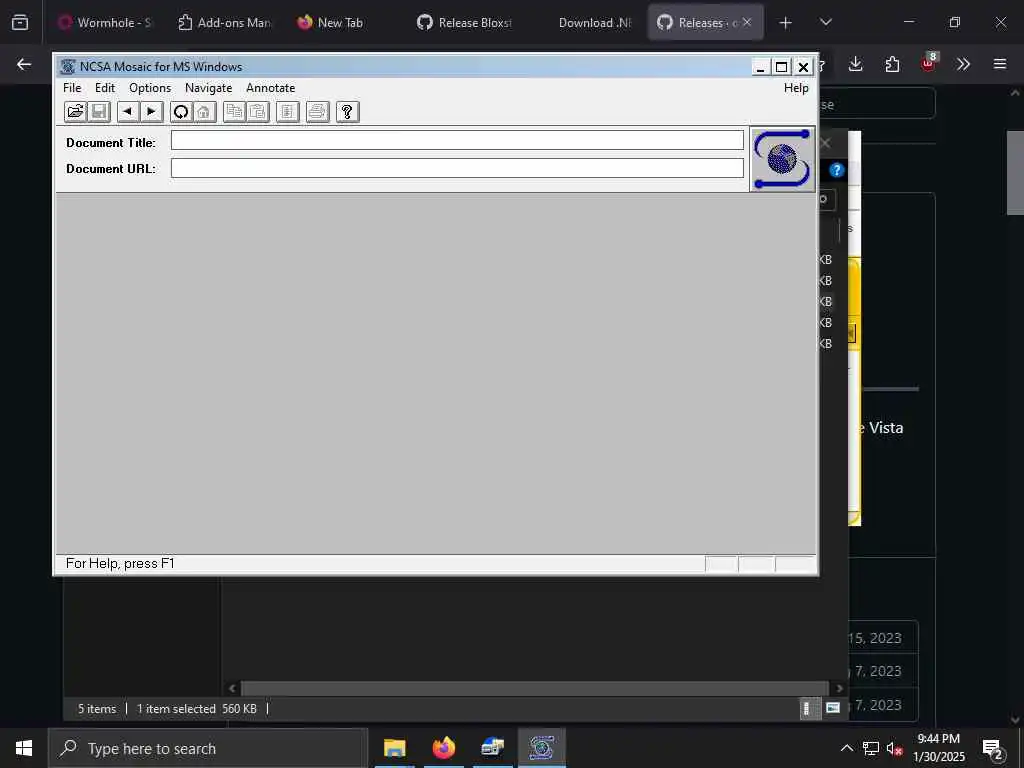Click the Save floppy-disk toolbar icon
The height and width of the screenshot is (768, 1024).
(x=99, y=112)
